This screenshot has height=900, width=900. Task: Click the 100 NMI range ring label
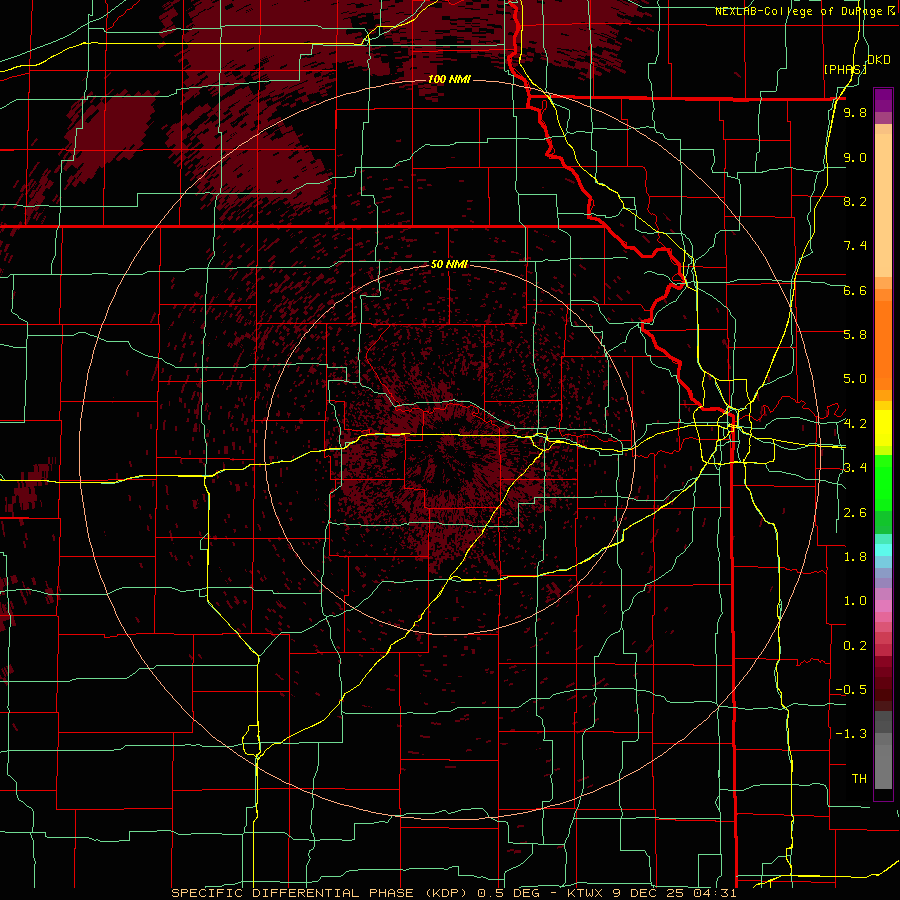(449, 79)
